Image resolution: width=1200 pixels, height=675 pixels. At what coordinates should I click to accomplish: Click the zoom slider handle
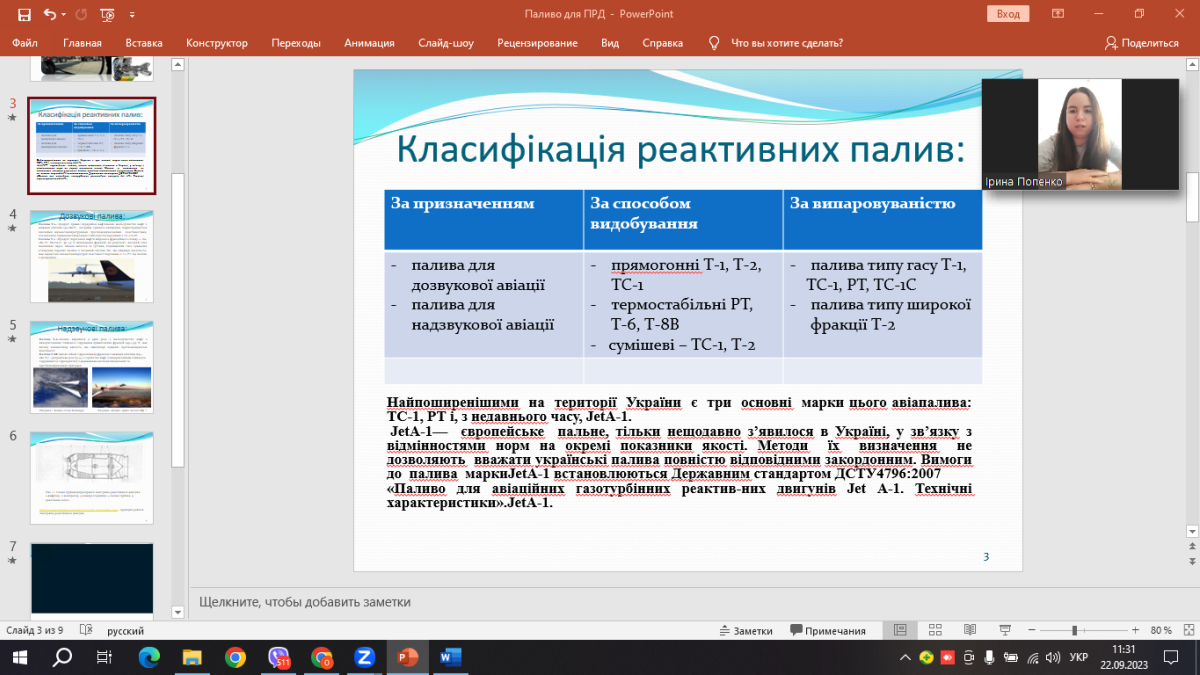(1074, 631)
